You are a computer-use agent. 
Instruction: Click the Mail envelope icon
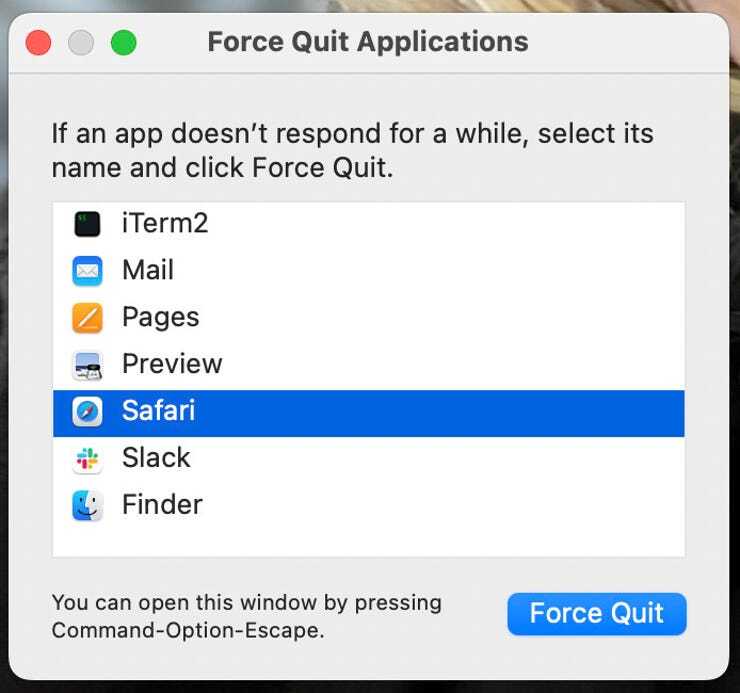click(x=87, y=270)
